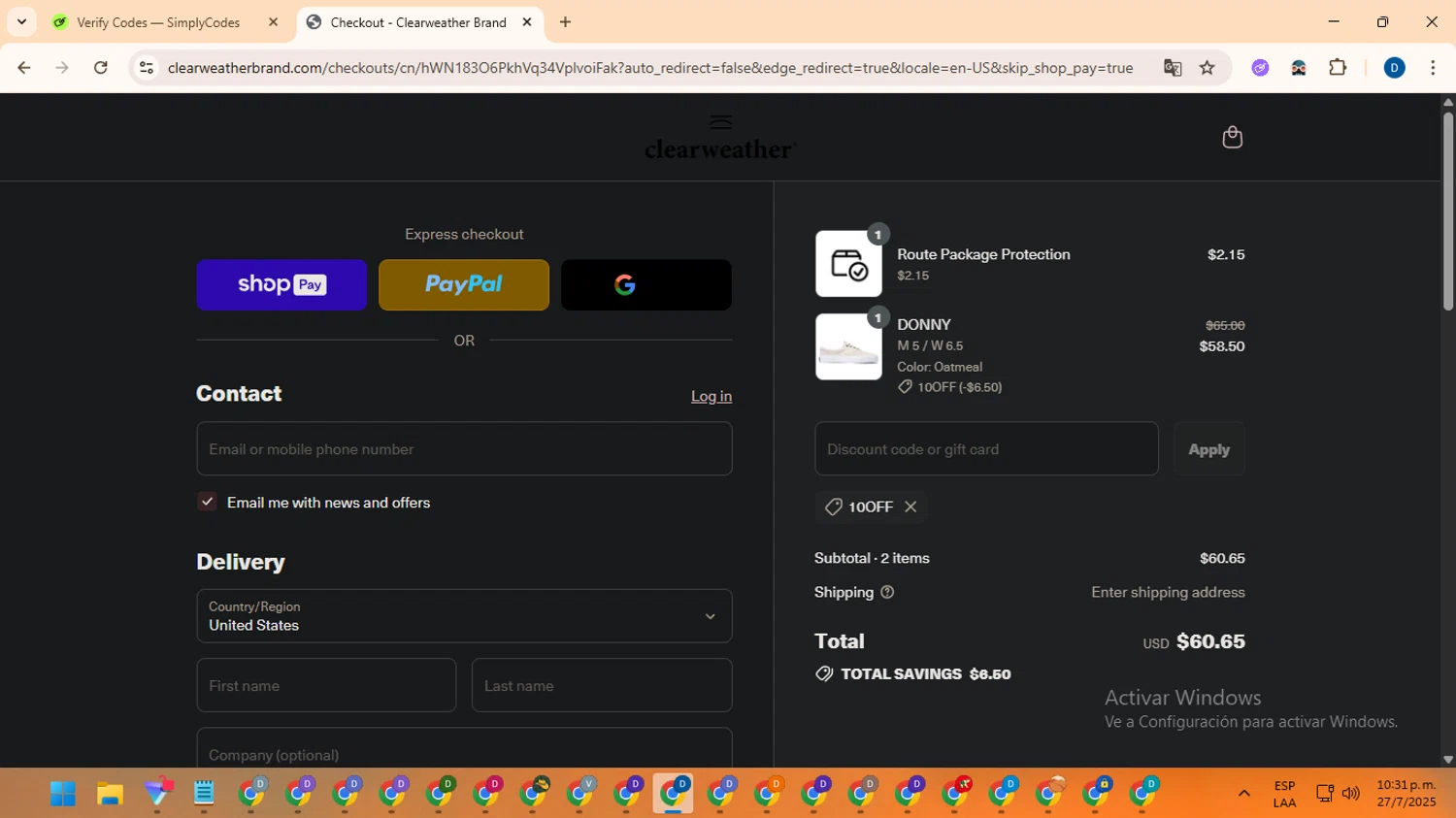Select Google Pay express checkout
The height and width of the screenshot is (818, 1456).
(646, 284)
